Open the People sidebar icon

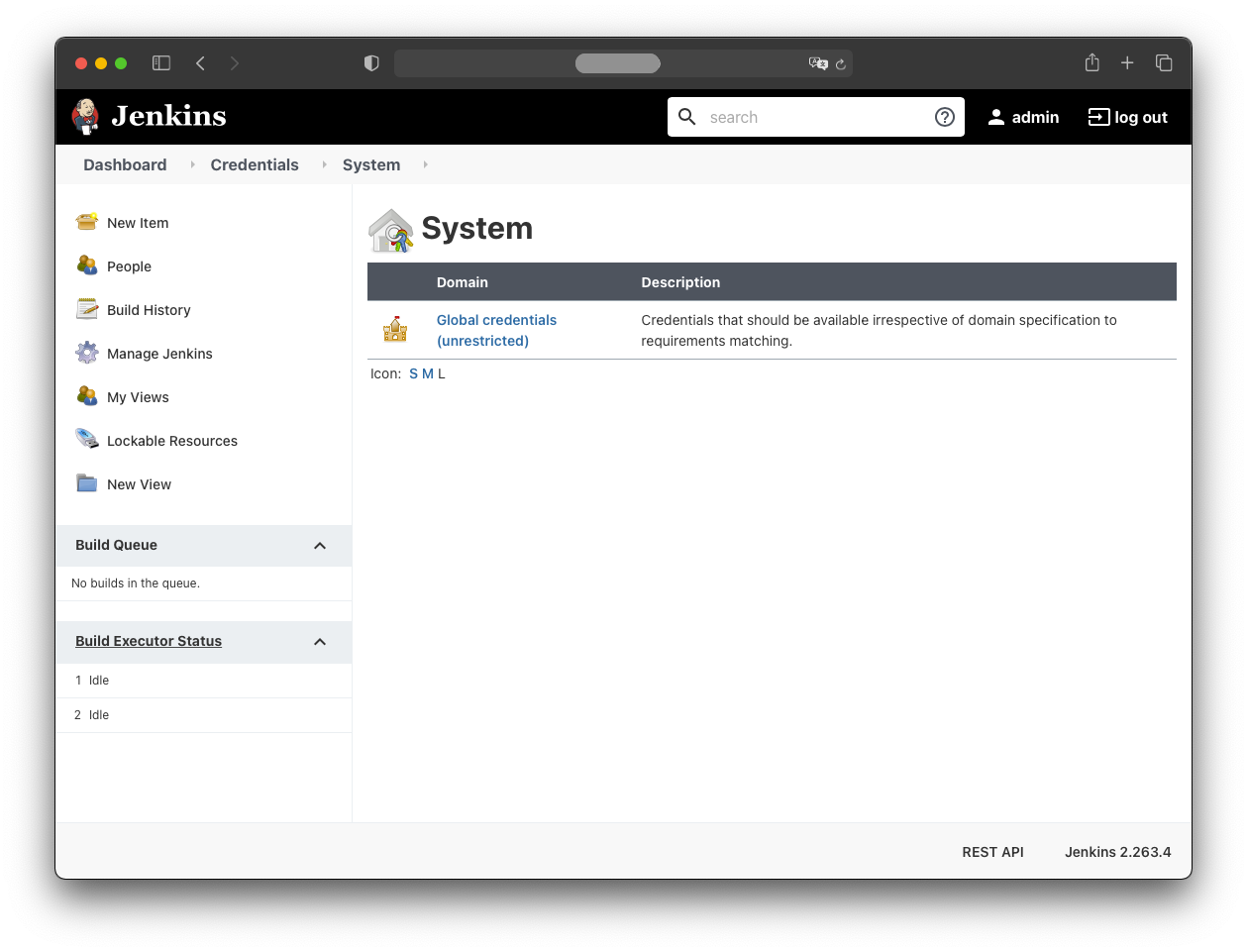click(x=87, y=265)
